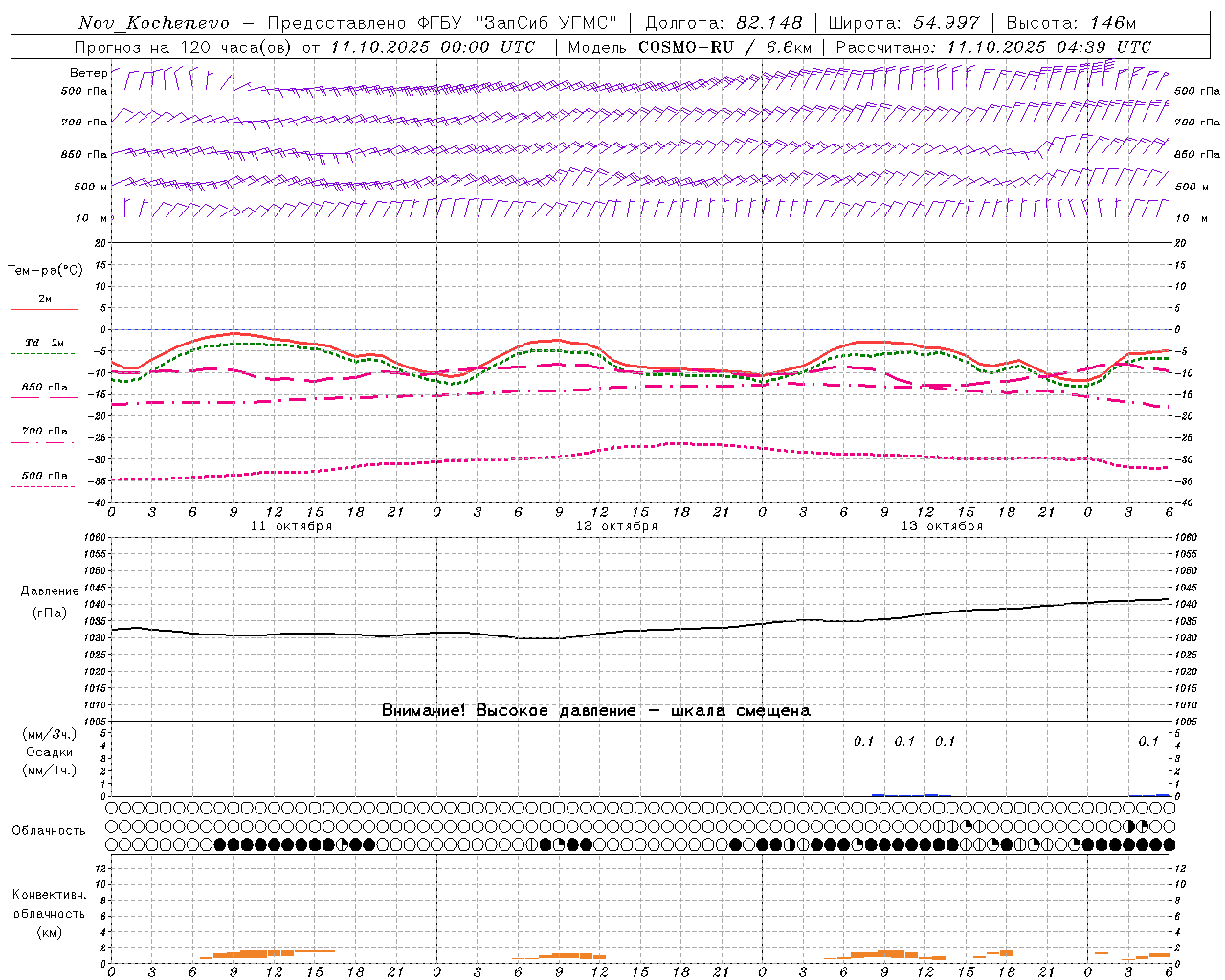1225x980 pixels.
Task: Click the 'Тем-ра(°C)' temperature label
Action: [x=45, y=270]
